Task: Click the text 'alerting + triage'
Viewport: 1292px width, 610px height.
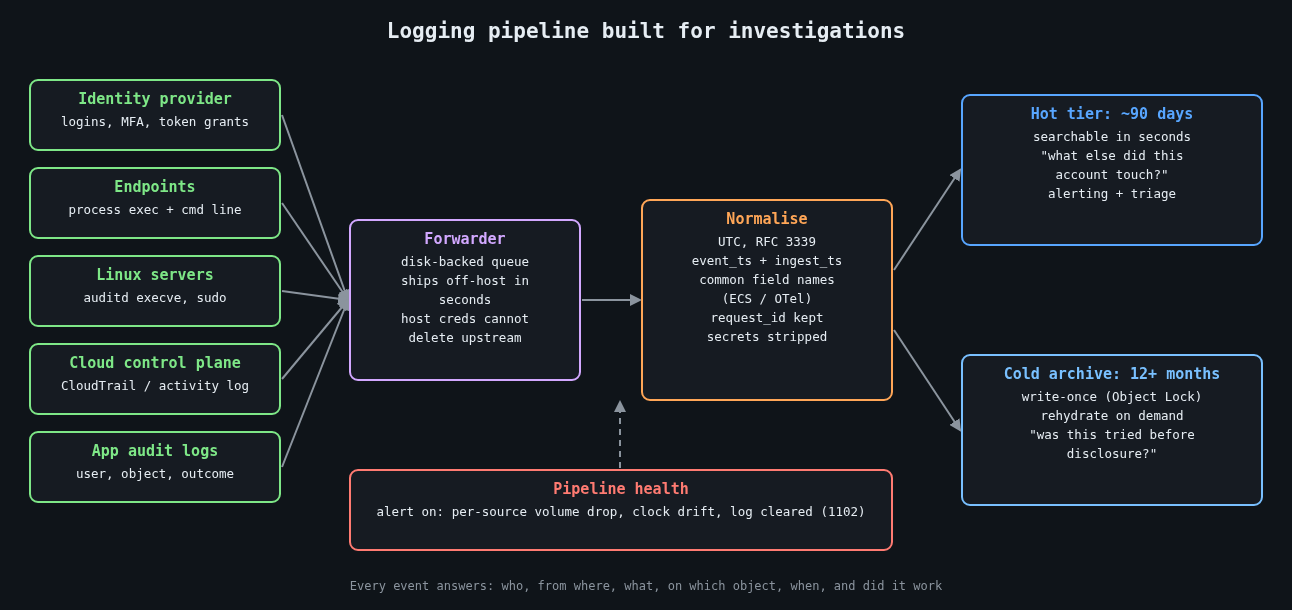Action: point(1112,194)
